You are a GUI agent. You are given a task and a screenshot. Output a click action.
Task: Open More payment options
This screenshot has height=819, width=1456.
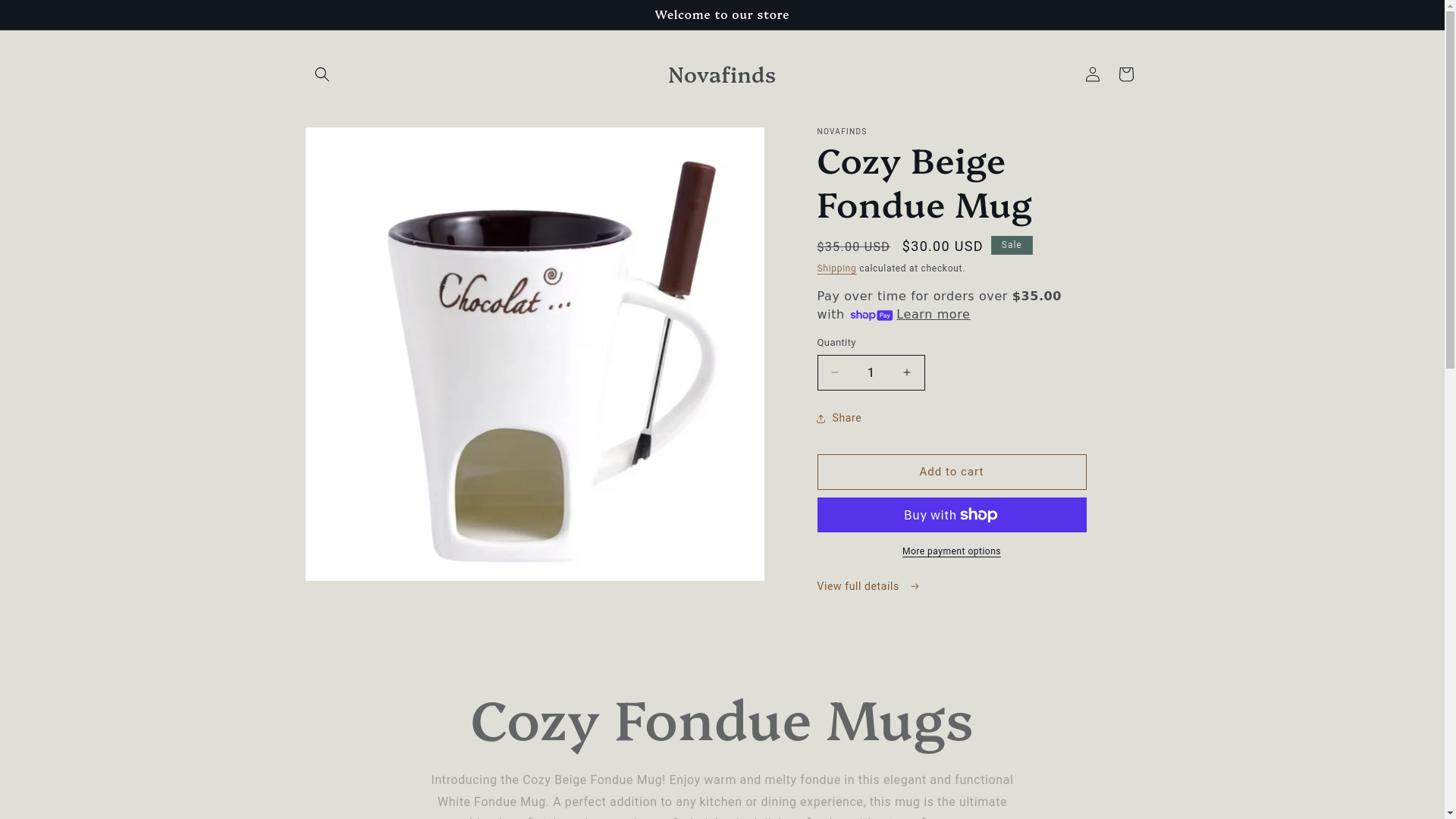coord(951,551)
